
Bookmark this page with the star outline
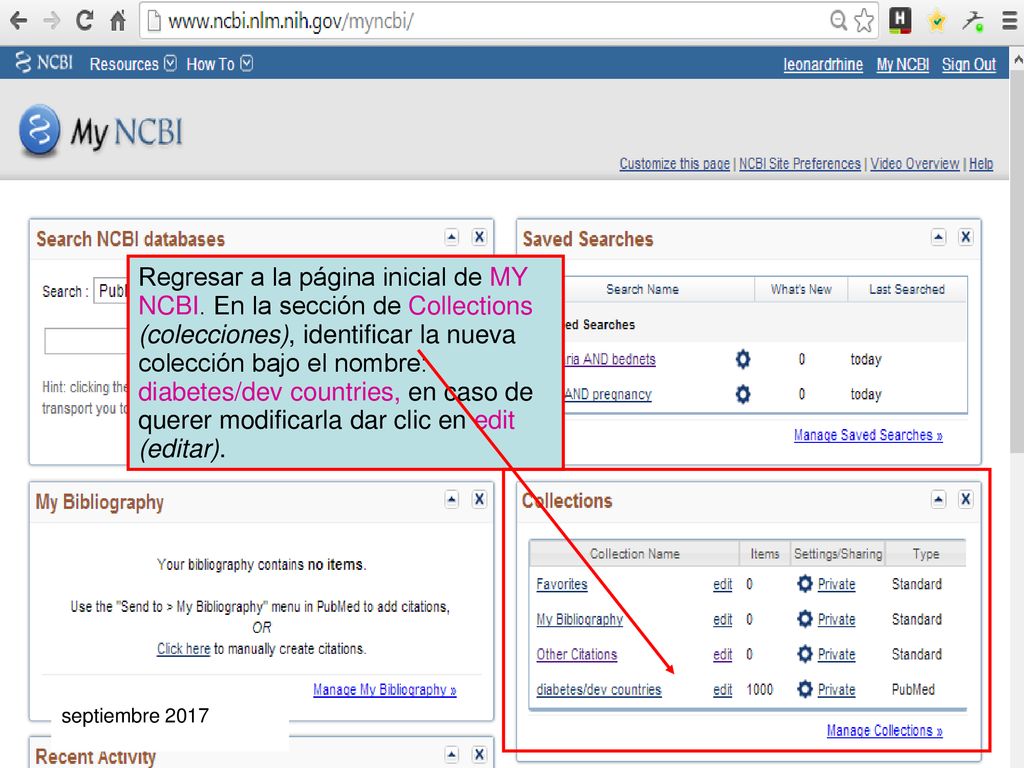pos(864,20)
